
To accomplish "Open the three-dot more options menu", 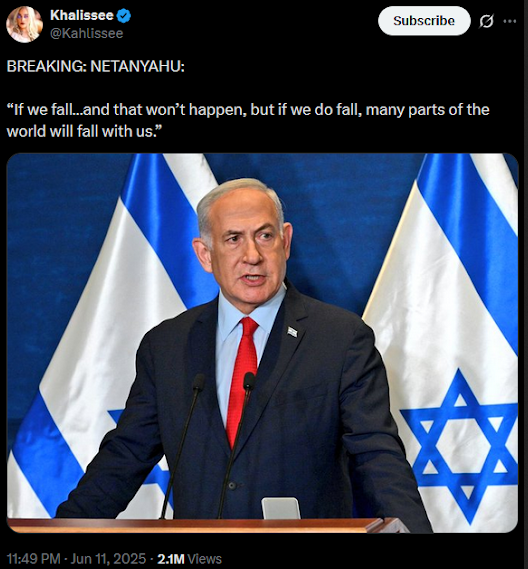I will (510, 21).
